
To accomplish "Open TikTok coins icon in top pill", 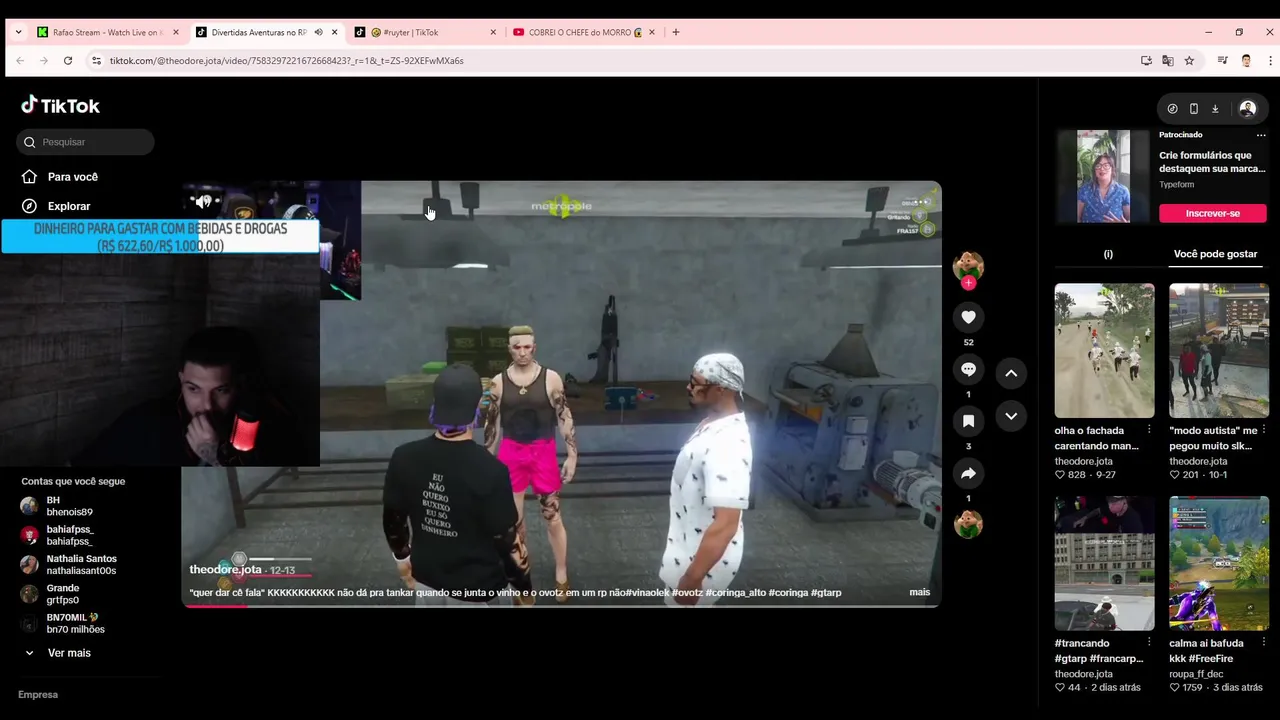I will click(1172, 109).
